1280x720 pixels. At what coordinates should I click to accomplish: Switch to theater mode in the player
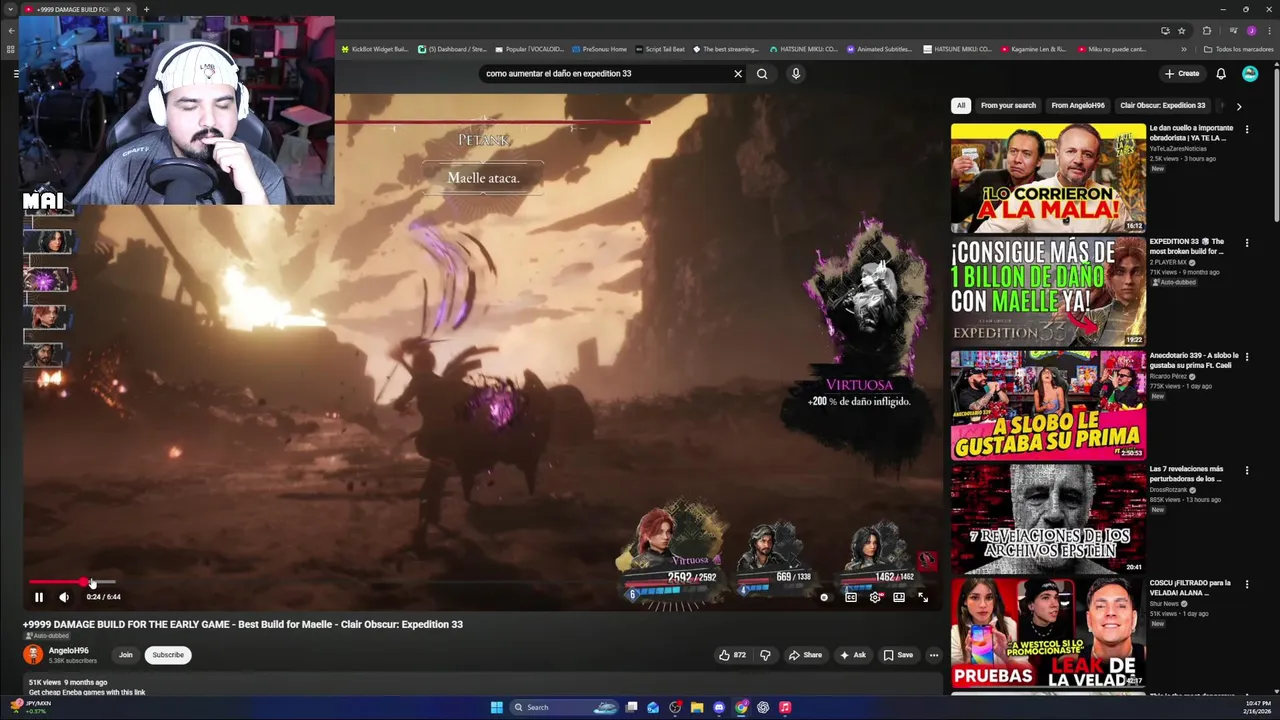click(899, 597)
